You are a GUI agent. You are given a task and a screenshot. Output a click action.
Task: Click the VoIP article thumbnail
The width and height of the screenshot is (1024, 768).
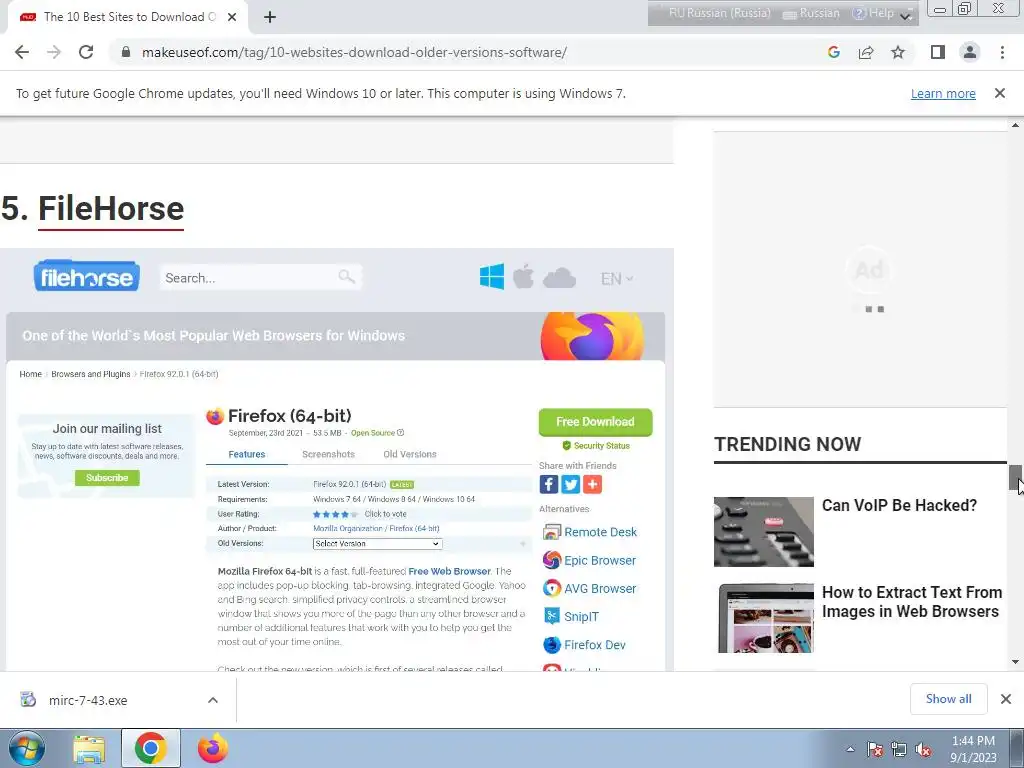pyautogui.click(x=763, y=532)
